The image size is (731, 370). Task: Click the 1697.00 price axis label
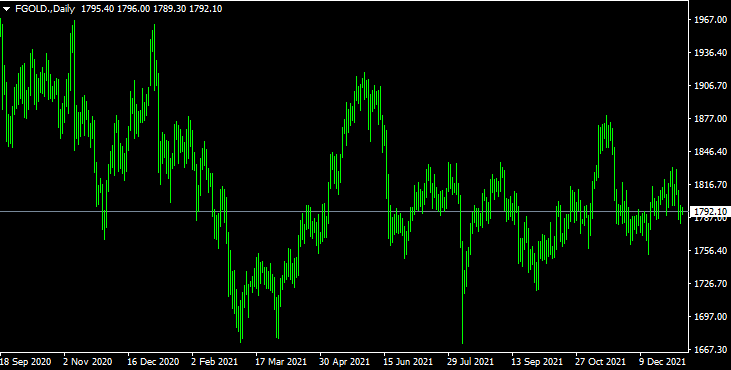(x=710, y=316)
